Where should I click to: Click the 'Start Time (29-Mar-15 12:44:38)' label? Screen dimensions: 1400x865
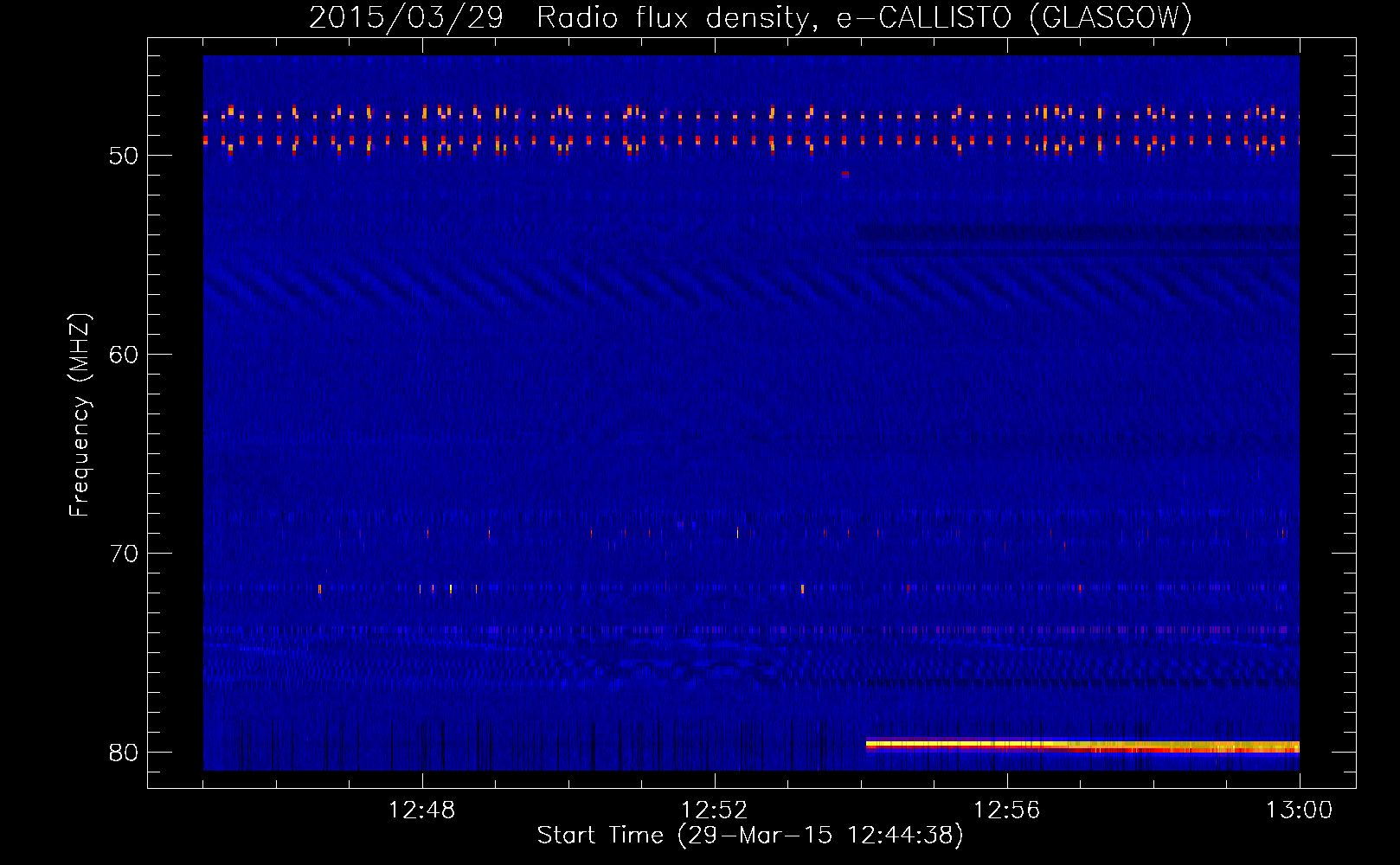[x=750, y=836]
